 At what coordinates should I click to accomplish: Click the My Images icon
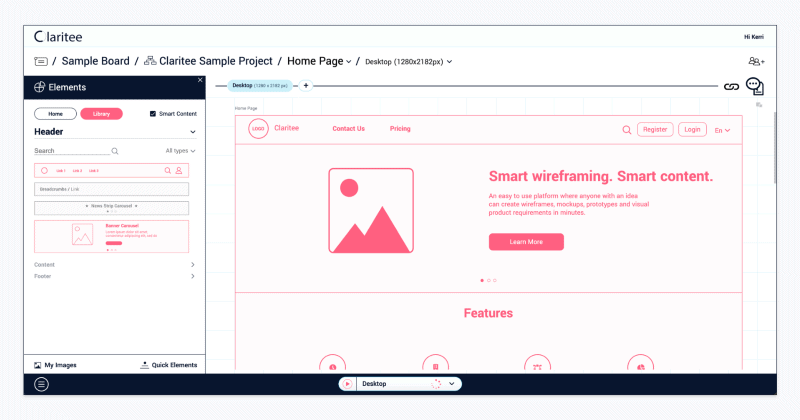[x=37, y=365]
